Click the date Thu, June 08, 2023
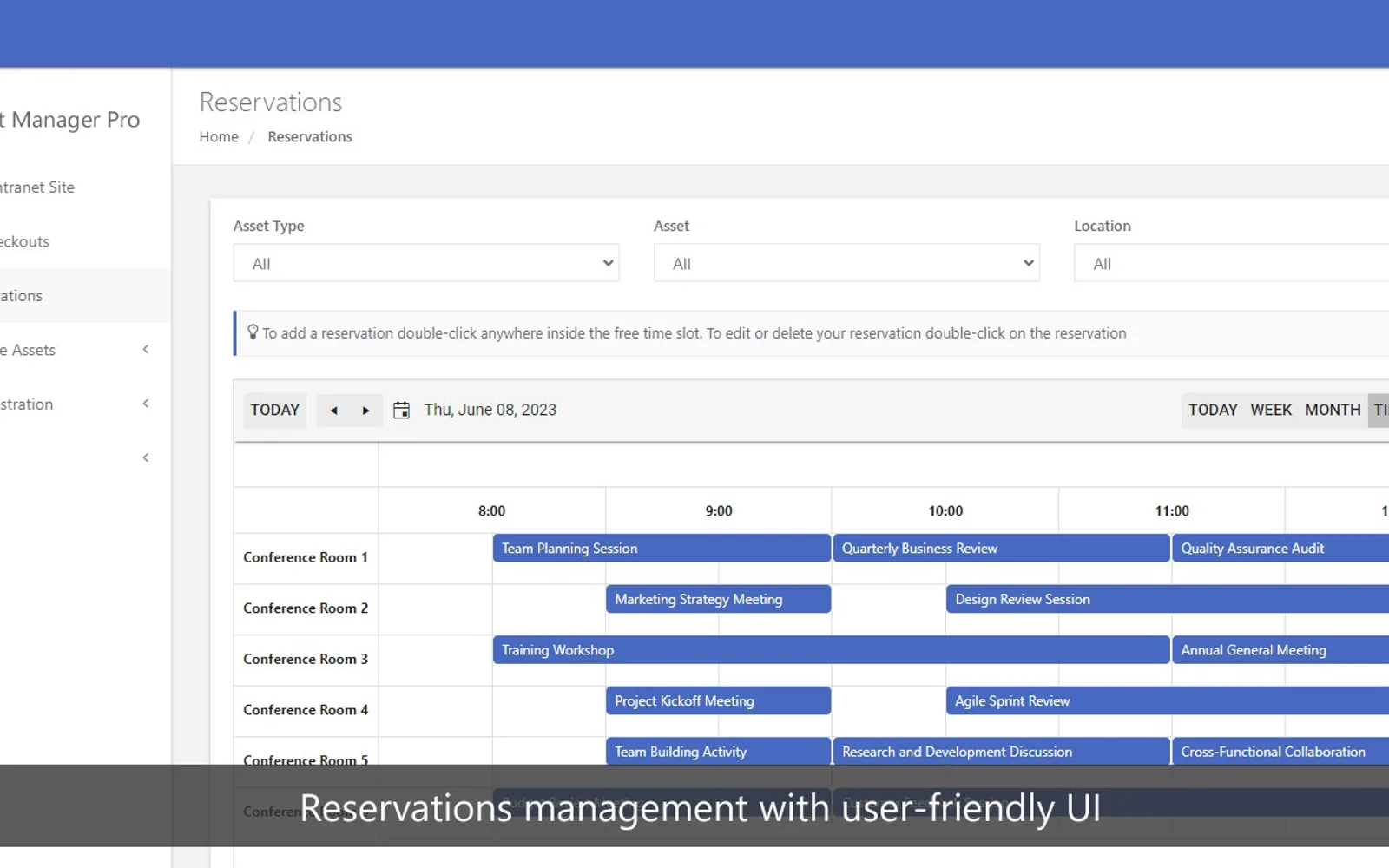This screenshot has width=1389, height=868. 490,411
